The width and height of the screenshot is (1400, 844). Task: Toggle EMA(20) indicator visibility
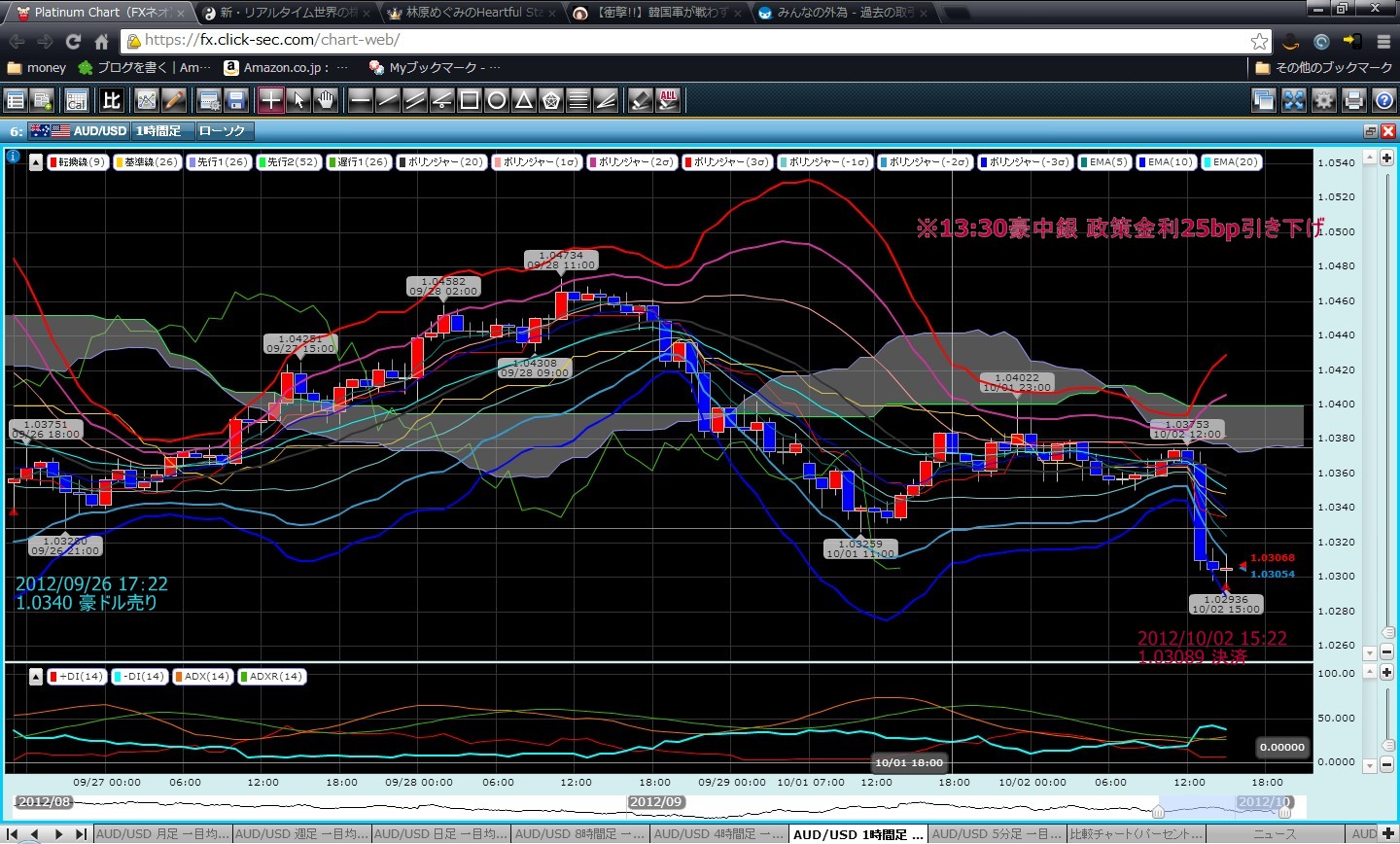[1231, 162]
